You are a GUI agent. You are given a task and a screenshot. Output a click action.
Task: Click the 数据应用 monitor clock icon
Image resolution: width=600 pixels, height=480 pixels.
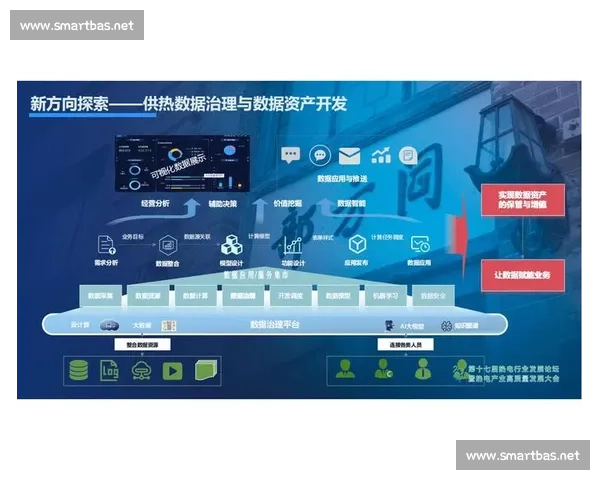pyautogui.click(x=420, y=244)
